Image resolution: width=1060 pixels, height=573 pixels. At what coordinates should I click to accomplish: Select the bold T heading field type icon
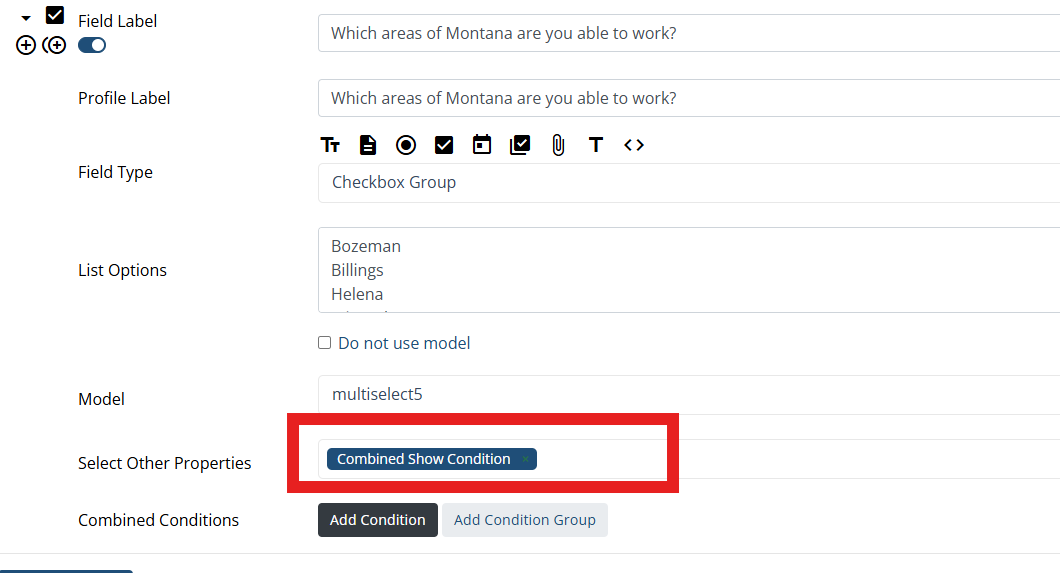(596, 145)
